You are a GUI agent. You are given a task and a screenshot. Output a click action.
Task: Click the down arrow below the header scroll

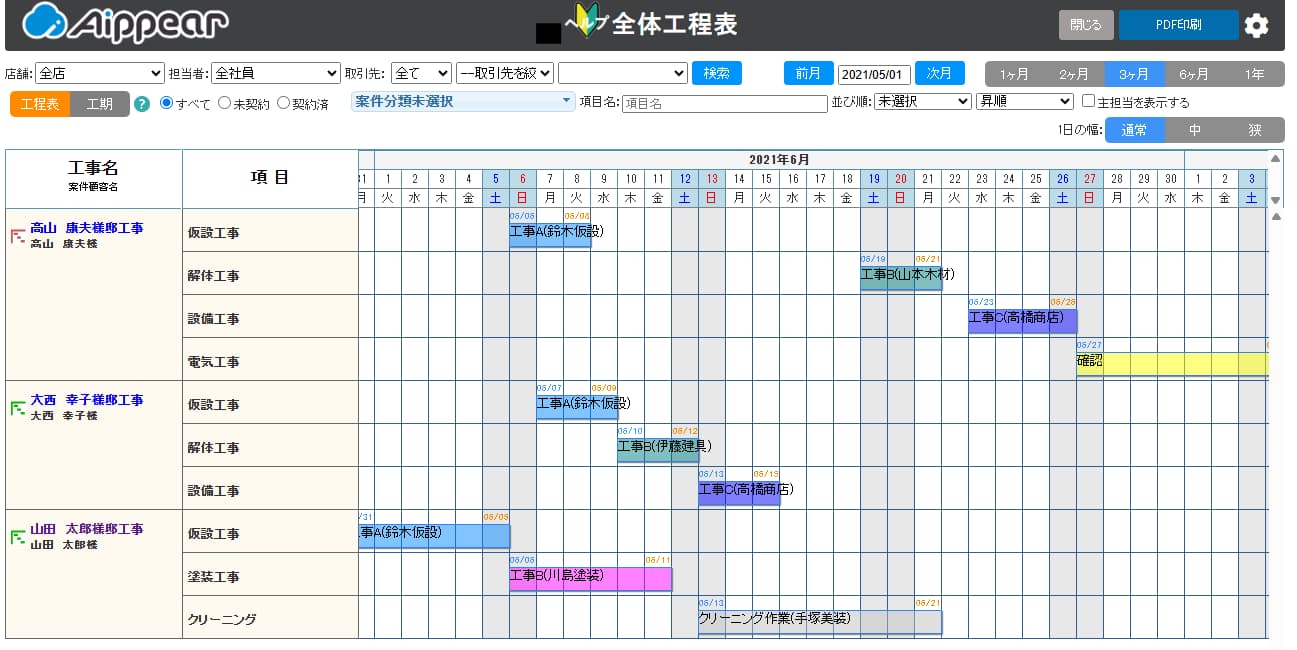point(1275,201)
